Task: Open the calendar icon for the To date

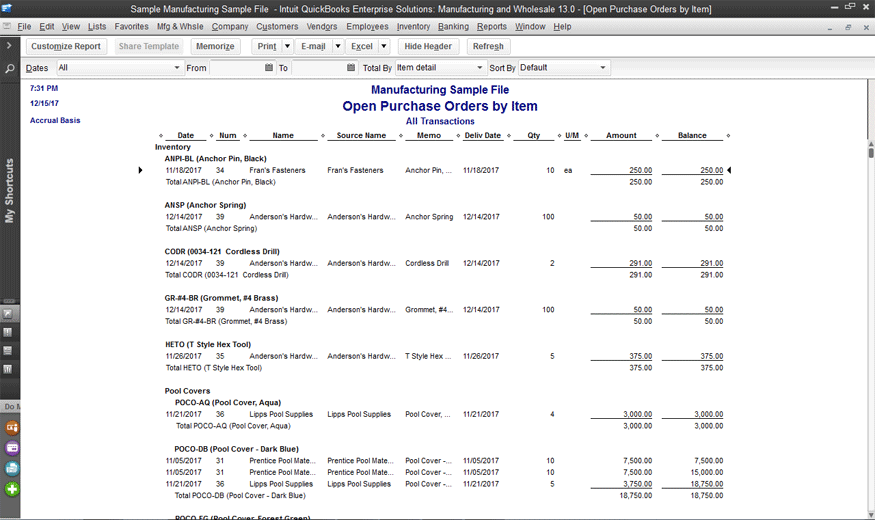Action: [x=351, y=68]
